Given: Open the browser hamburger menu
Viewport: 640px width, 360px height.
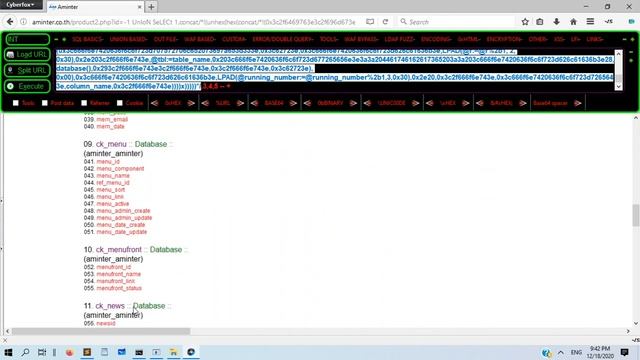Looking at the screenshot, I should coord(590,22).
